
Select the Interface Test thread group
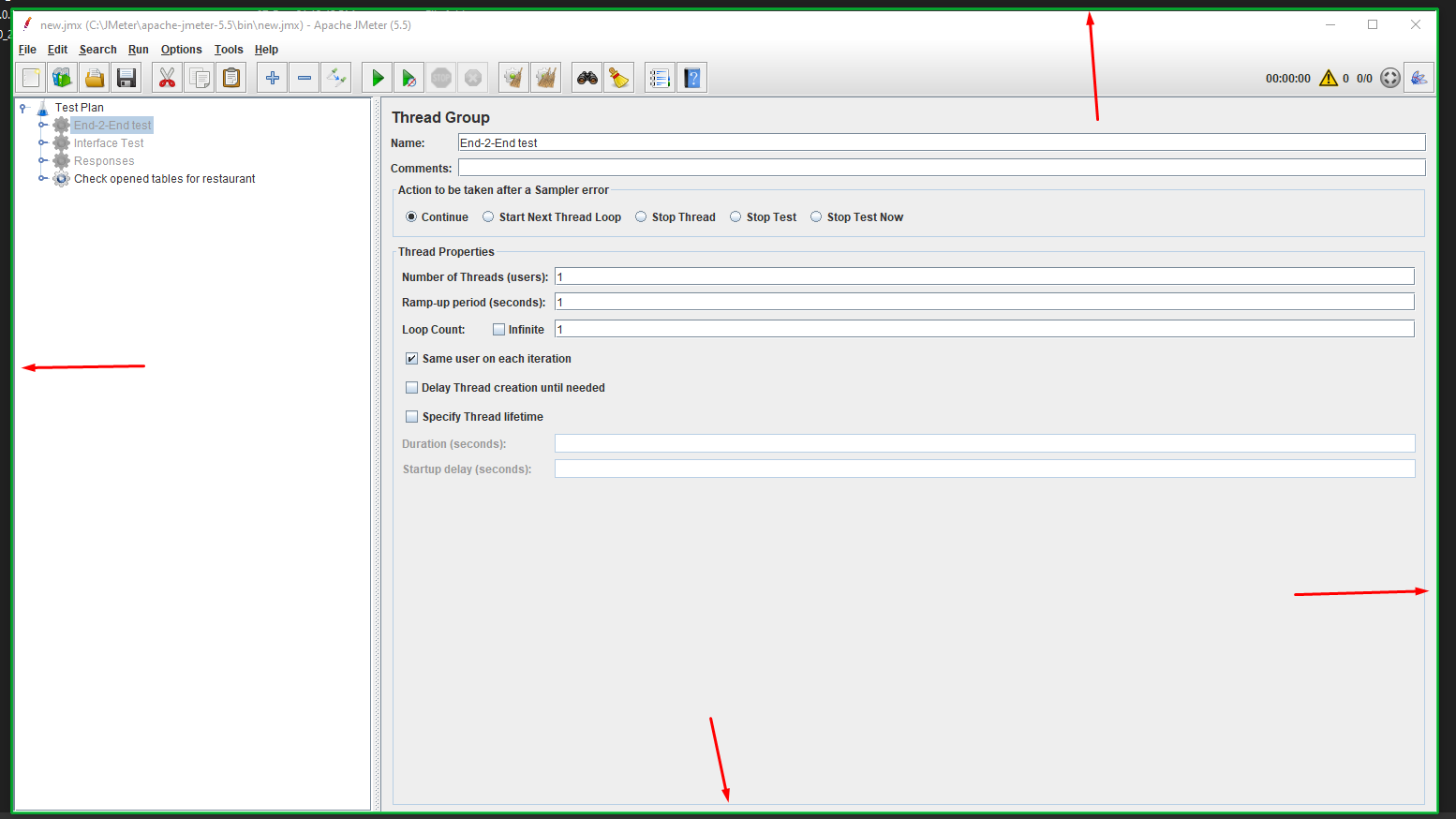pyautogui.click(x=109, y=143)
